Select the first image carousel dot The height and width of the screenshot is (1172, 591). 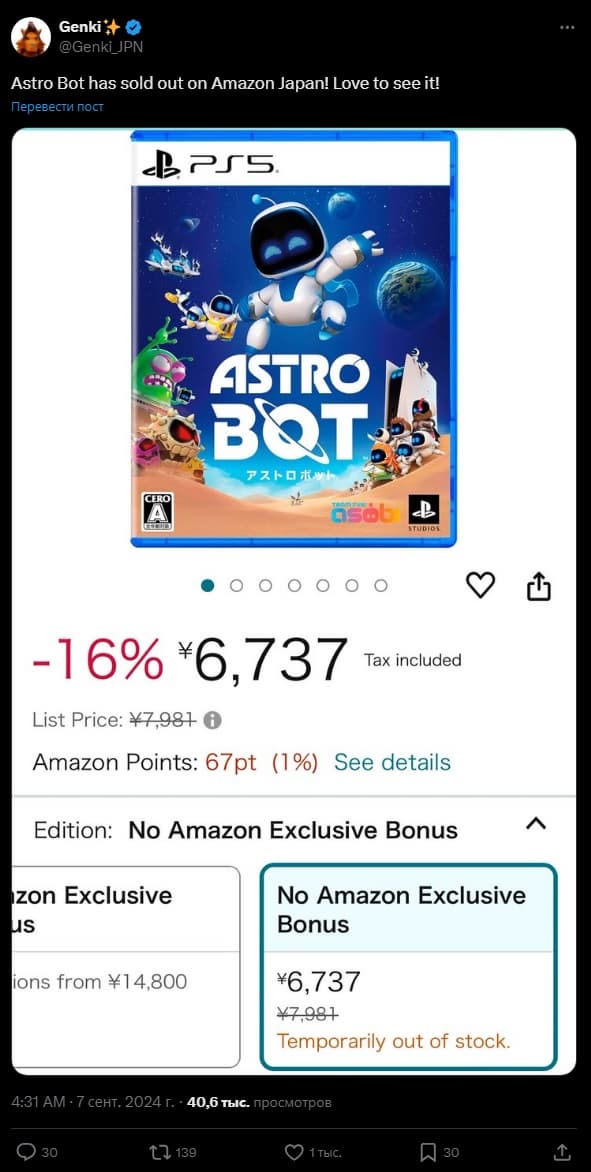(208, 585)
